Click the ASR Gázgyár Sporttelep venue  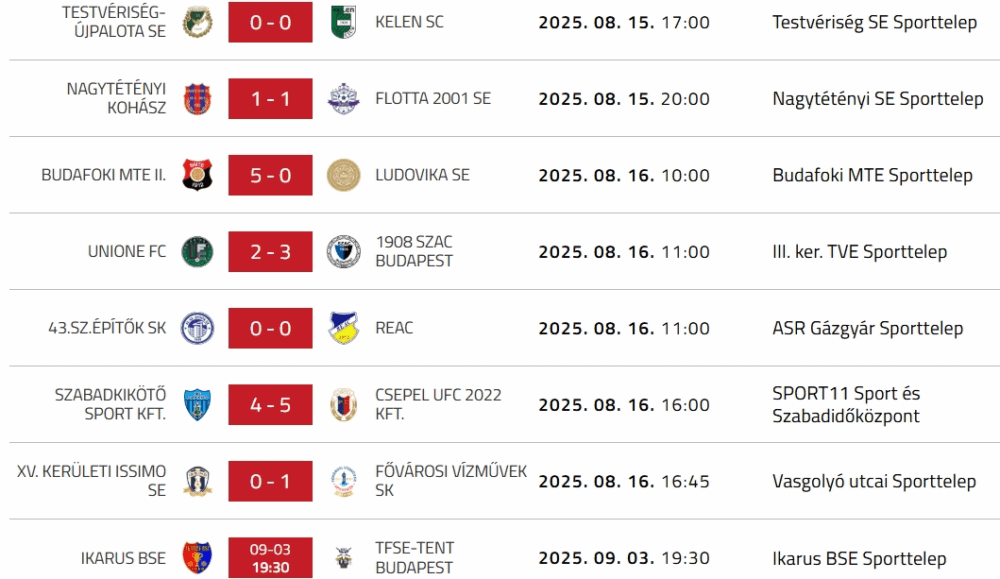(867, 328)
